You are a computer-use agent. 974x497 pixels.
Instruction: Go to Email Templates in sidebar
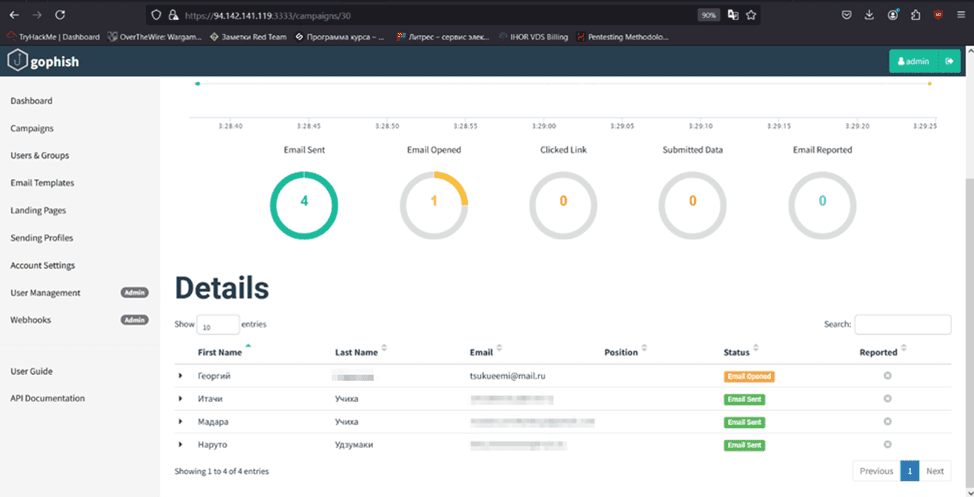tap(42, 183)
